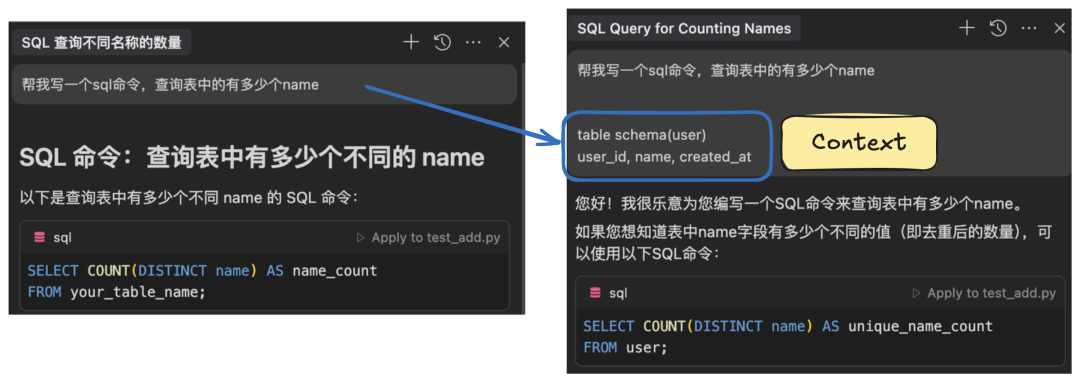Click the sql database icon in left code block
The image size is (1080, 382).
(39, 238)
